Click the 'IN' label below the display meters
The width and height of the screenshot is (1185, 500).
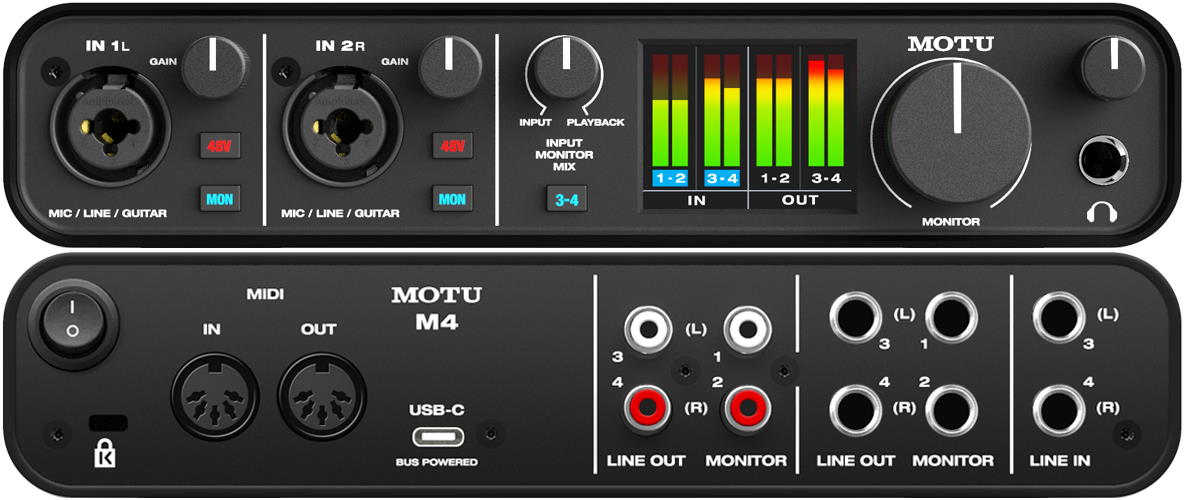point(695,200)
